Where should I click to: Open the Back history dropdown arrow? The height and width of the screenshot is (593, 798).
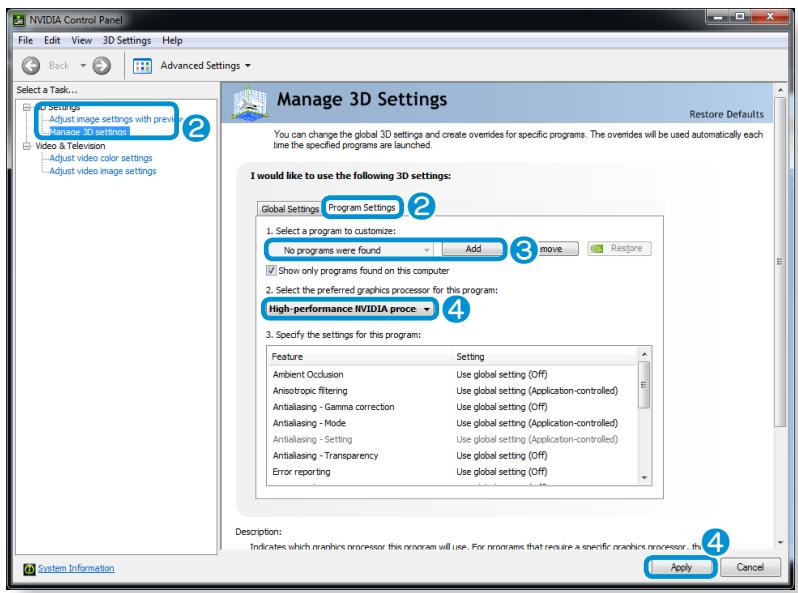(x=83, y=66)
